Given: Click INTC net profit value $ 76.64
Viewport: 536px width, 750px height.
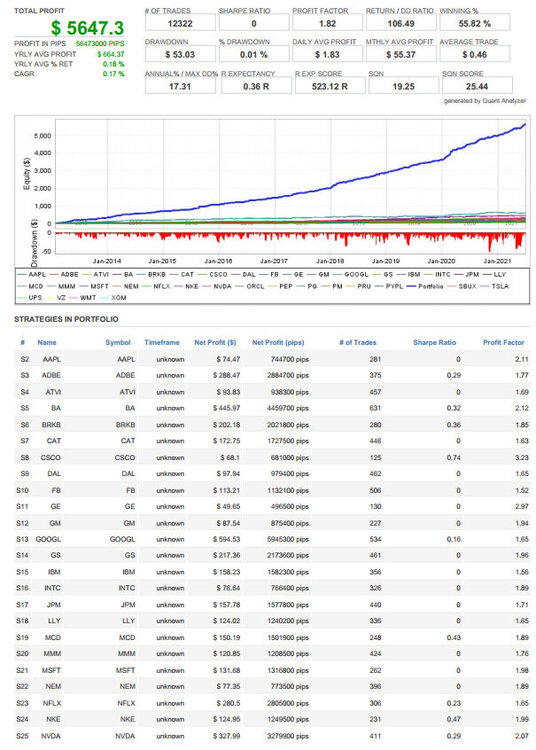Looking at the screenshot, I should click(229, 588).
